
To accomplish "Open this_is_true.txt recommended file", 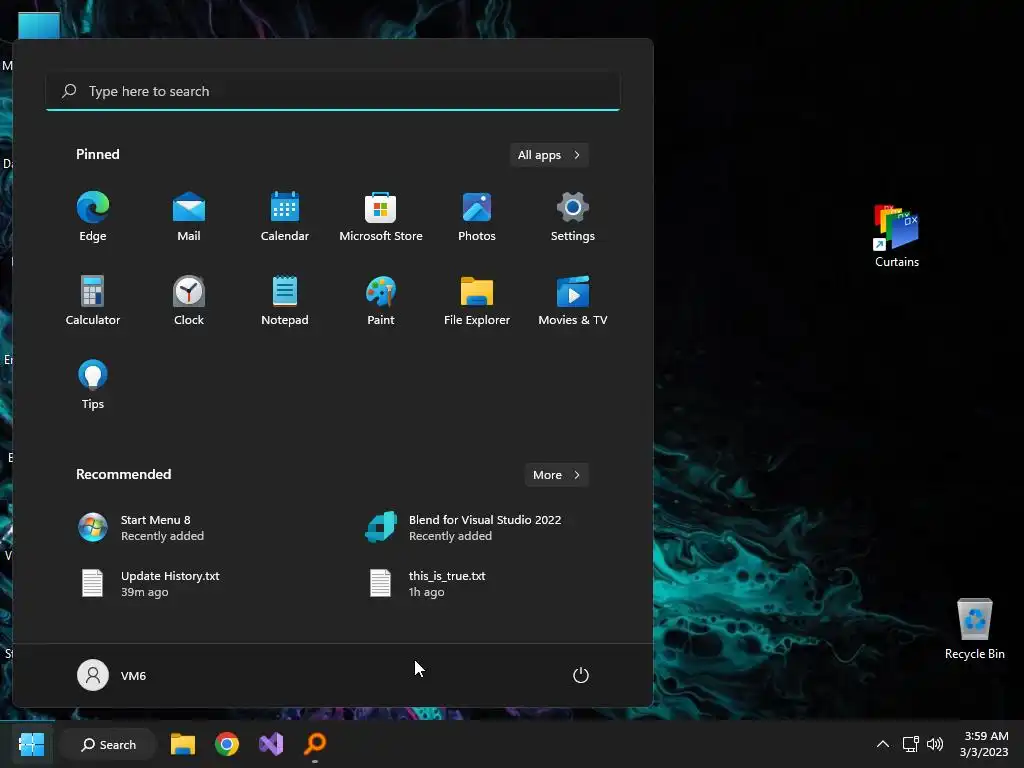I will point(428,583).
